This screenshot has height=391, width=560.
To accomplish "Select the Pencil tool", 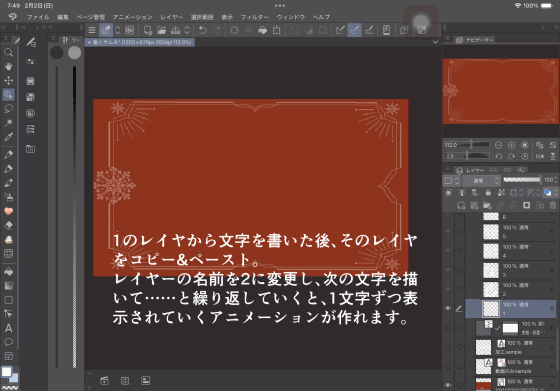I will (x=8, y=169).
